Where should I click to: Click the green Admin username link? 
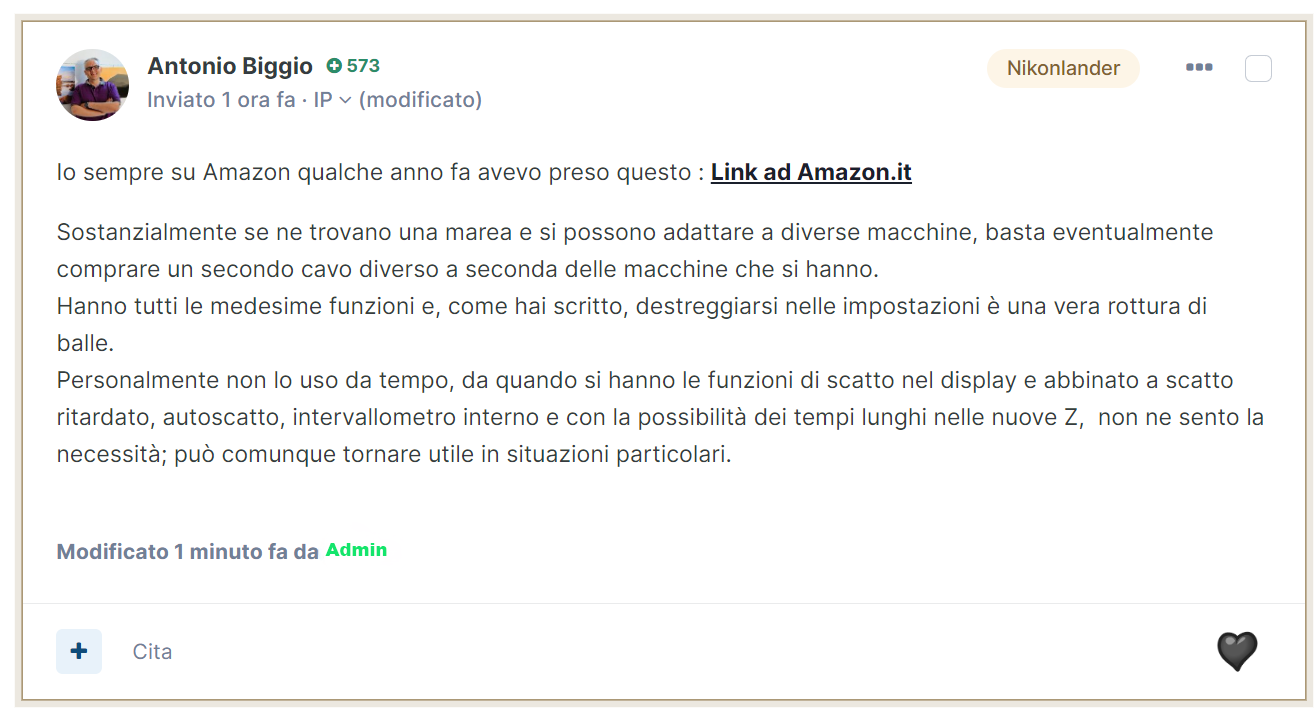356,550
